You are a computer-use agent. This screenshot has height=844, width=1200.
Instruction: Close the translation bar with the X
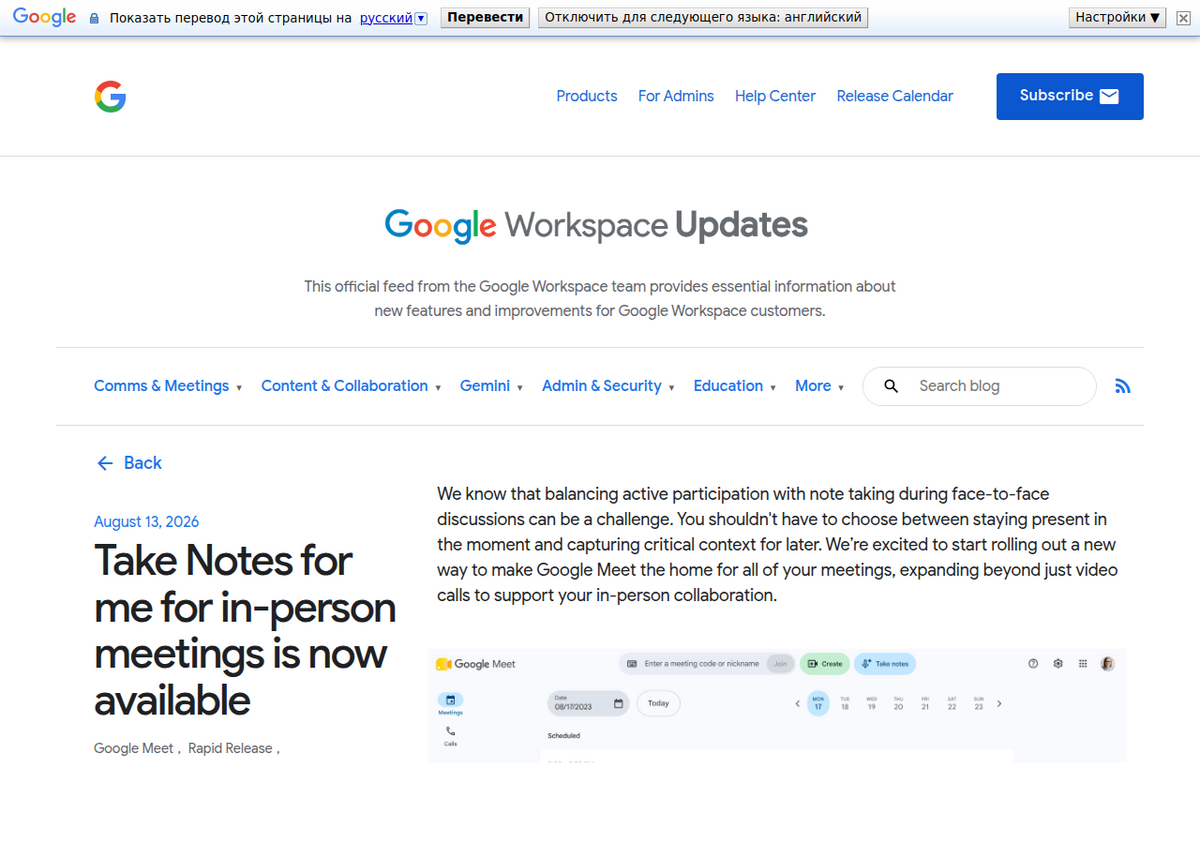click(x=1182, y=18)
